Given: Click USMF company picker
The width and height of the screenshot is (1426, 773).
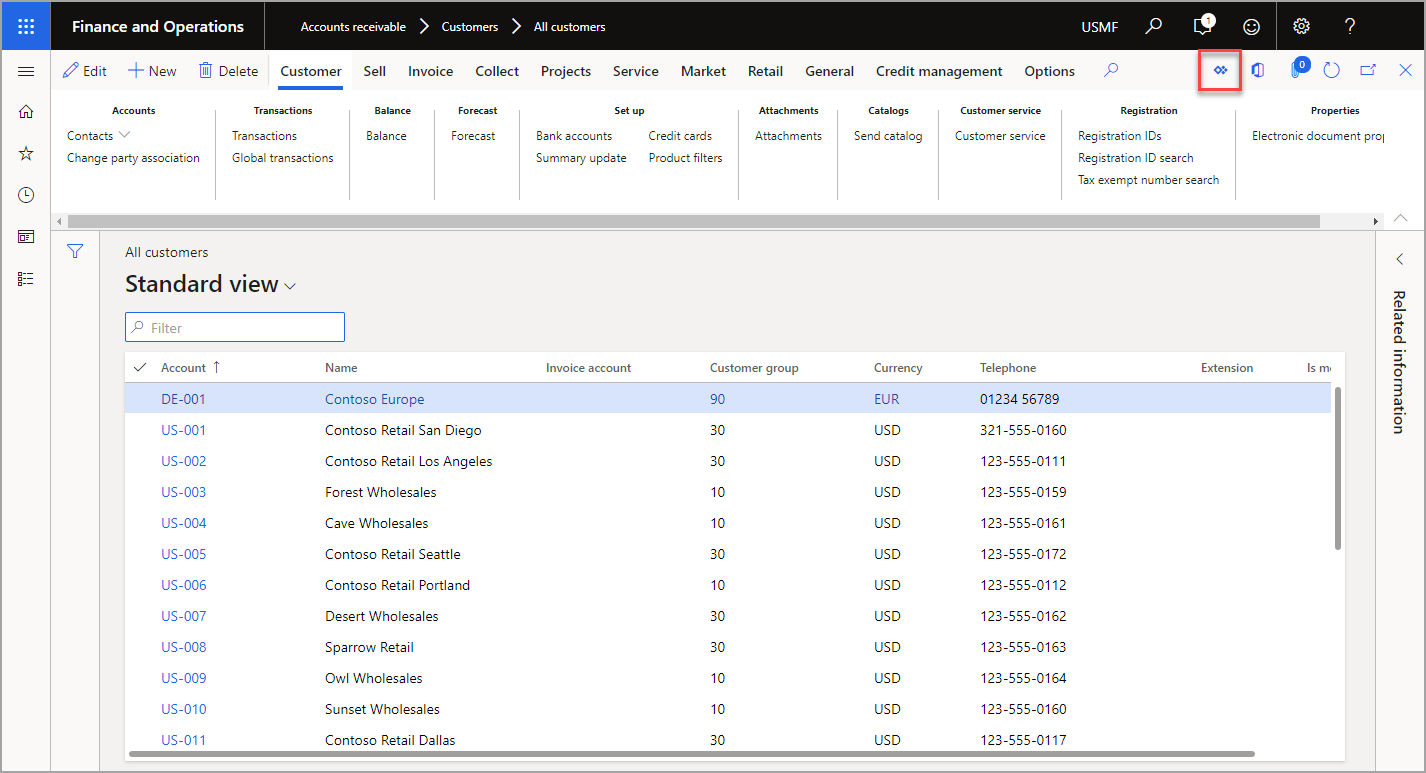Looking at the screenshot, I should coord(1100,27).
